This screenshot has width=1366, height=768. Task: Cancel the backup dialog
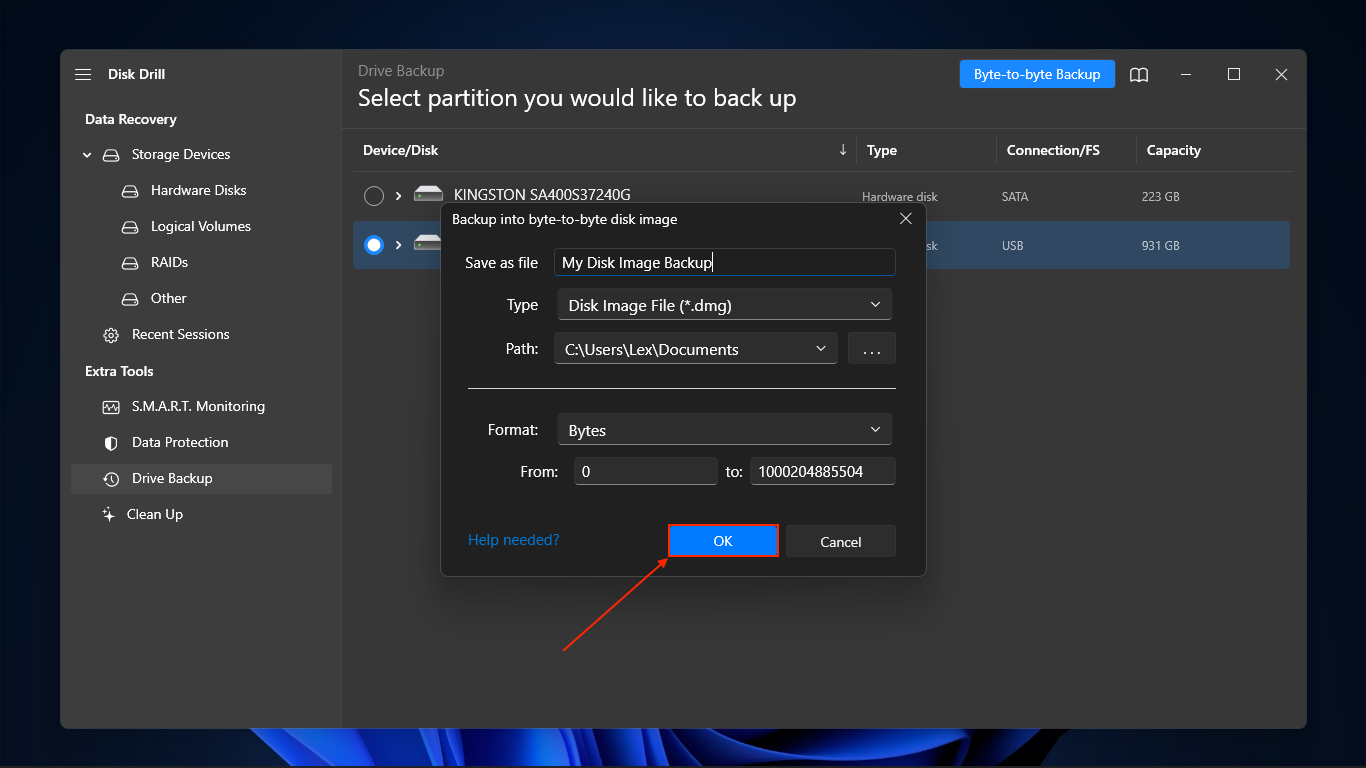coord(841,541)
